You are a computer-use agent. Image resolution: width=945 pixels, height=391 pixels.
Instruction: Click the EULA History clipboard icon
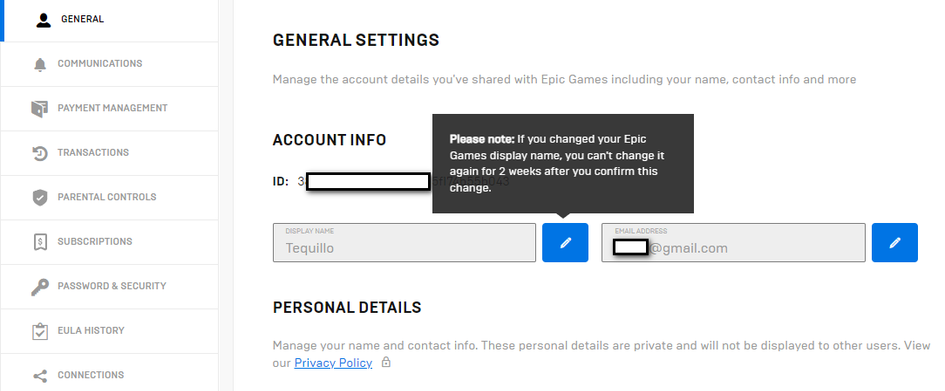tap(40, 331)
